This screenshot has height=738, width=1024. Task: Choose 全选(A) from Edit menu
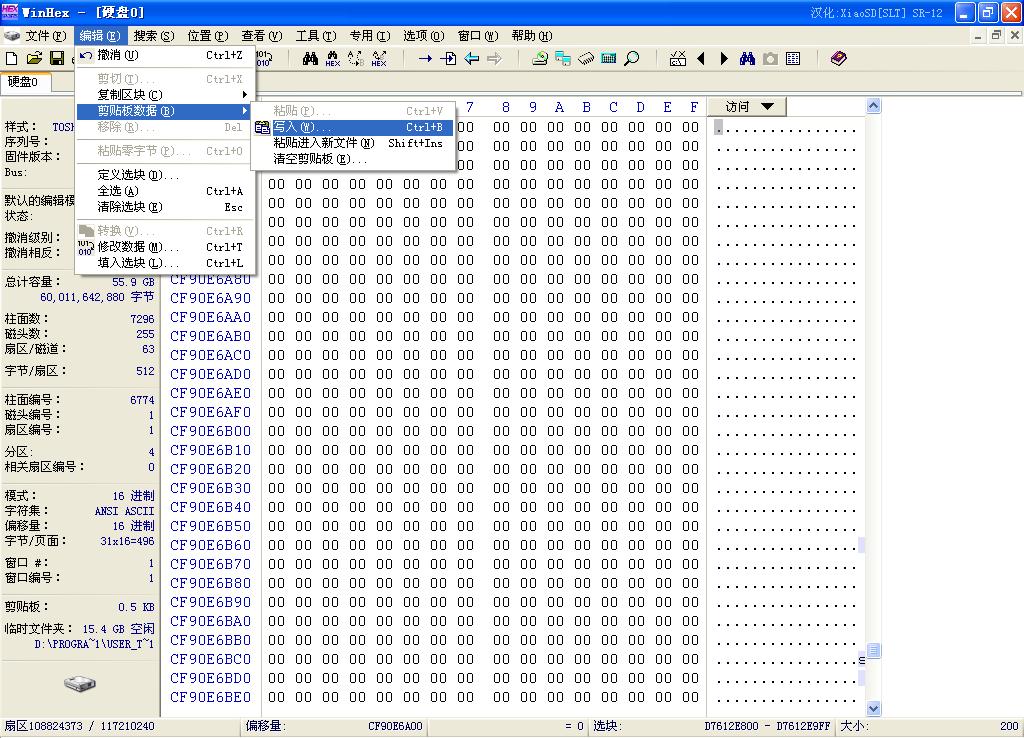165,191
